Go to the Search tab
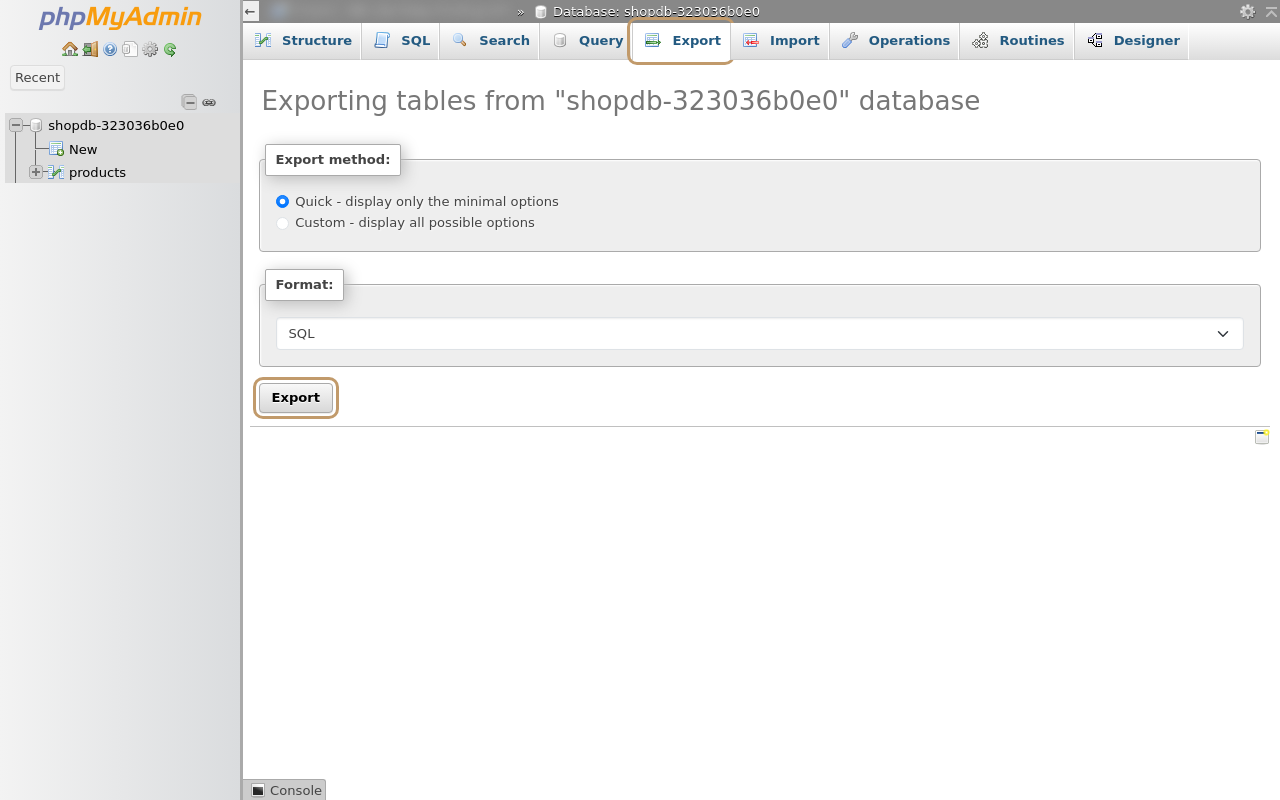1280x800 pixels. click(x=490, y=41)
